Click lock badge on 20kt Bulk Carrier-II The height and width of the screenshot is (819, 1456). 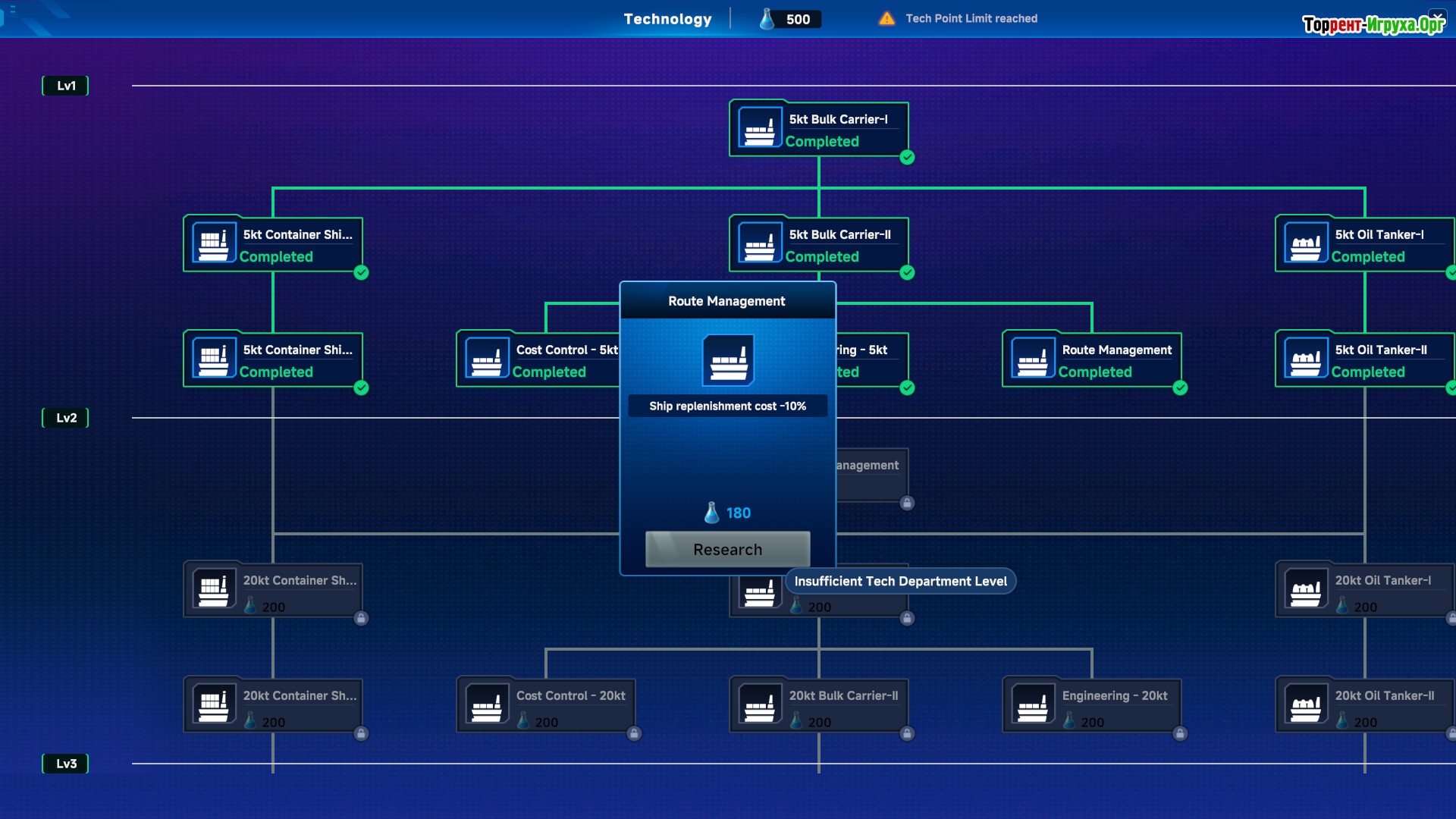(x=907, y=733)
